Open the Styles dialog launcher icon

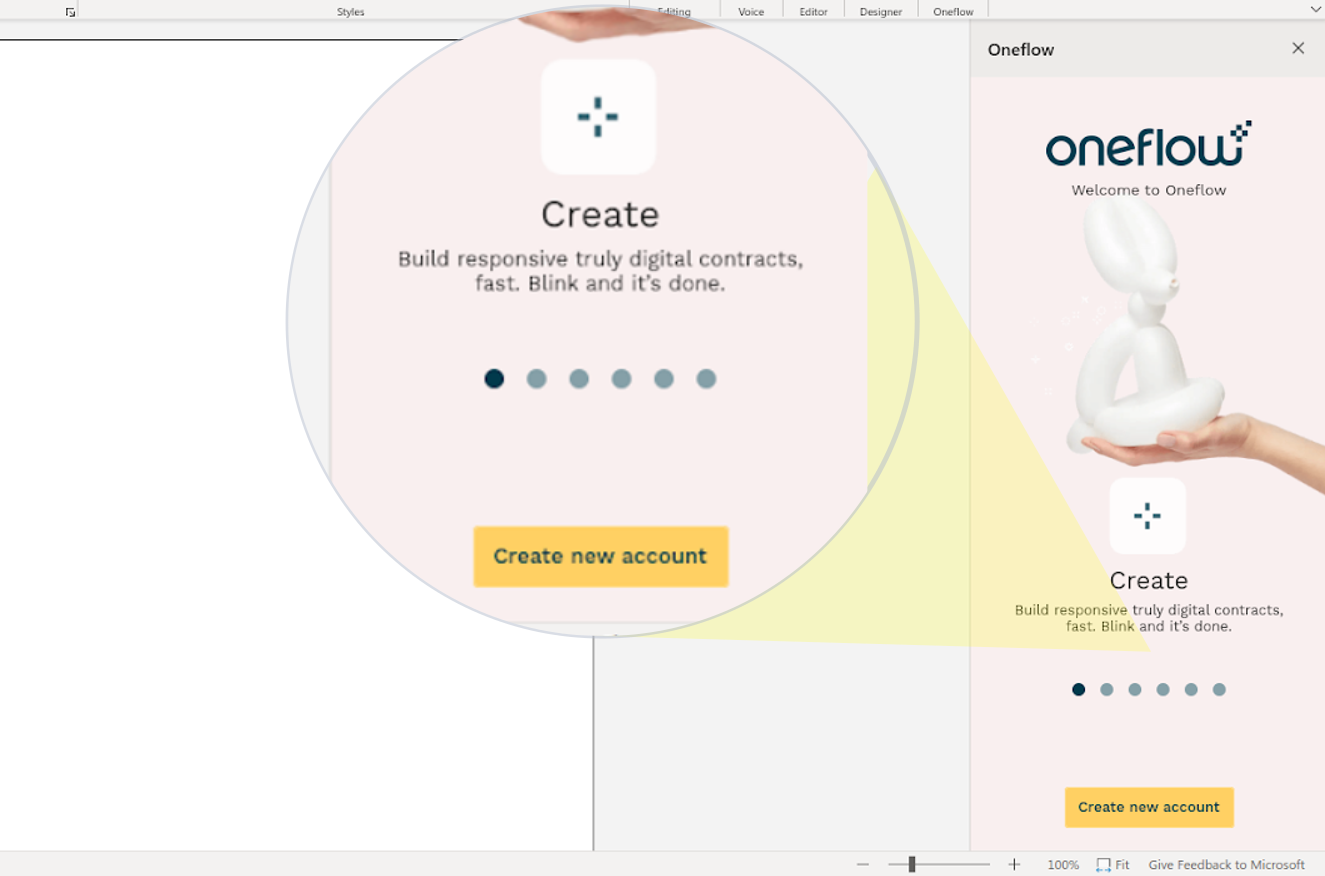point(70,12)
